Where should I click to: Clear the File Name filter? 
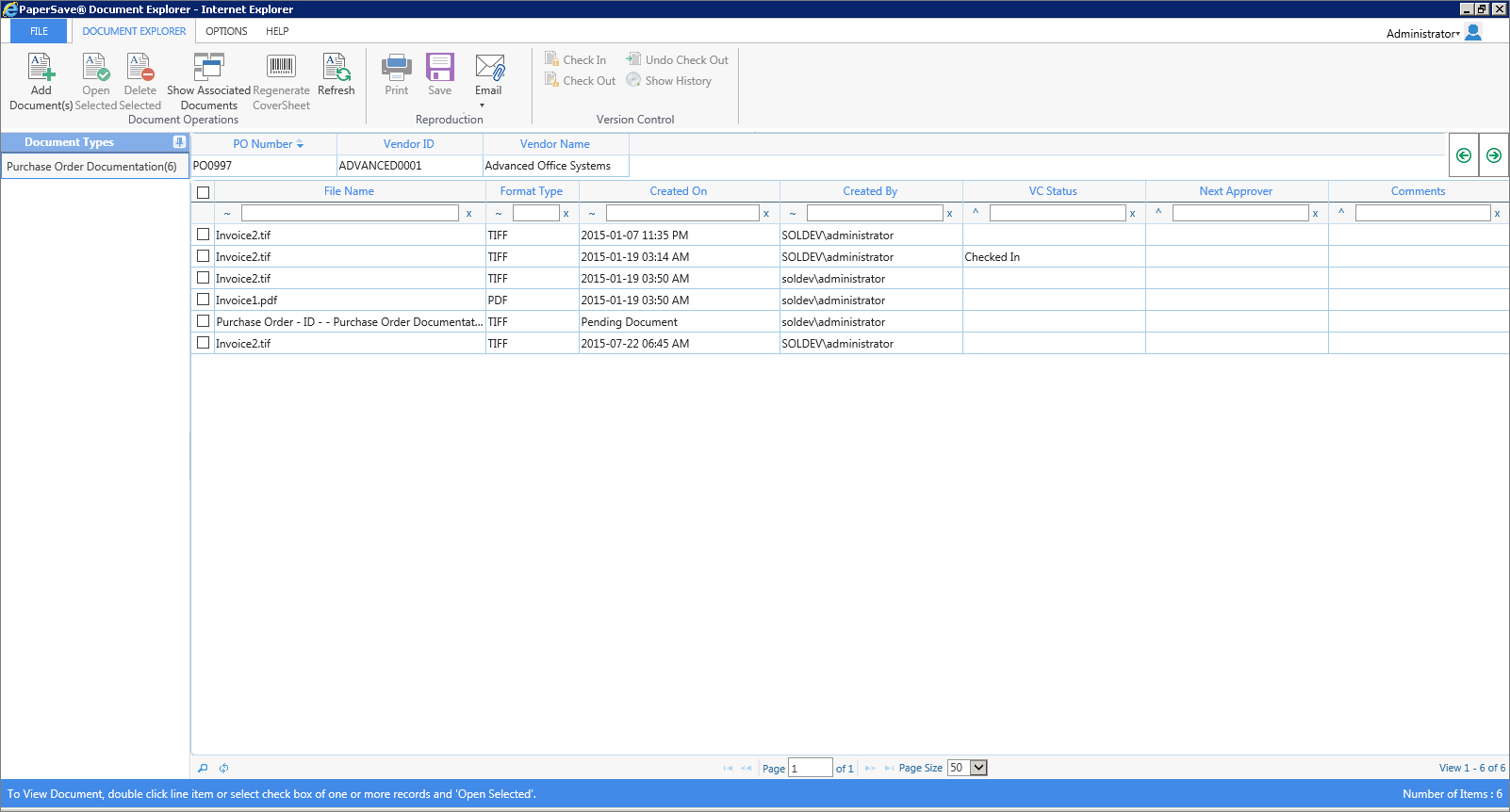[468, 214]
